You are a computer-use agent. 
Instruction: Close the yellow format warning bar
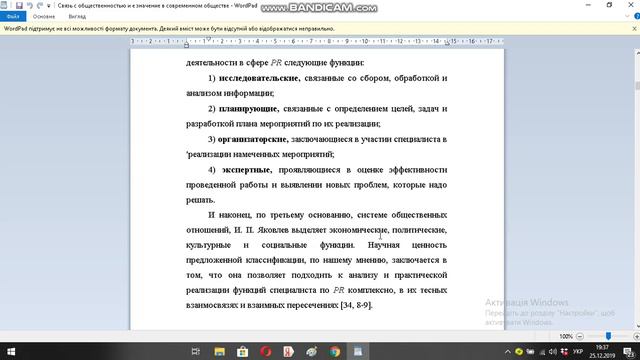pyautogui.click(x=634, y=29)
